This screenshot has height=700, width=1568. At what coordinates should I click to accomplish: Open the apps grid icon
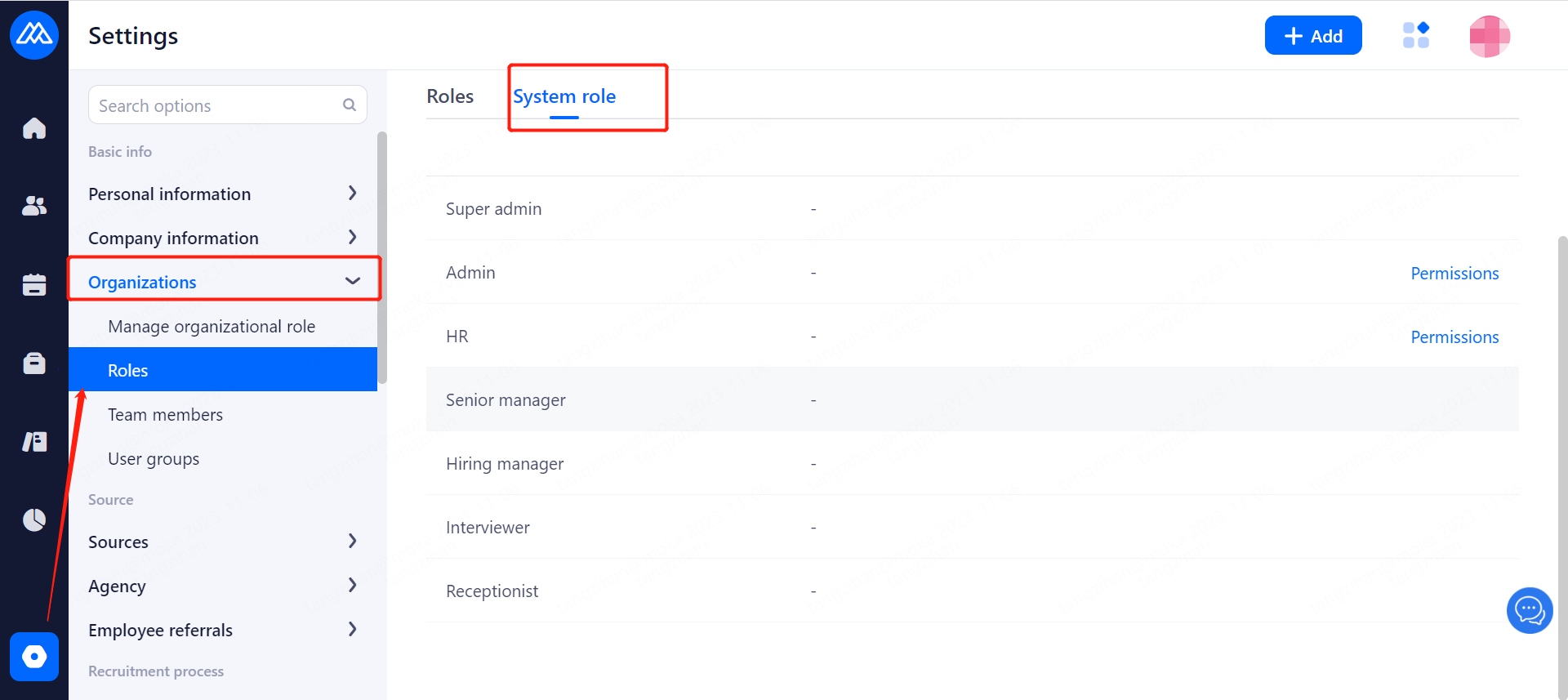click(1415, 36)
